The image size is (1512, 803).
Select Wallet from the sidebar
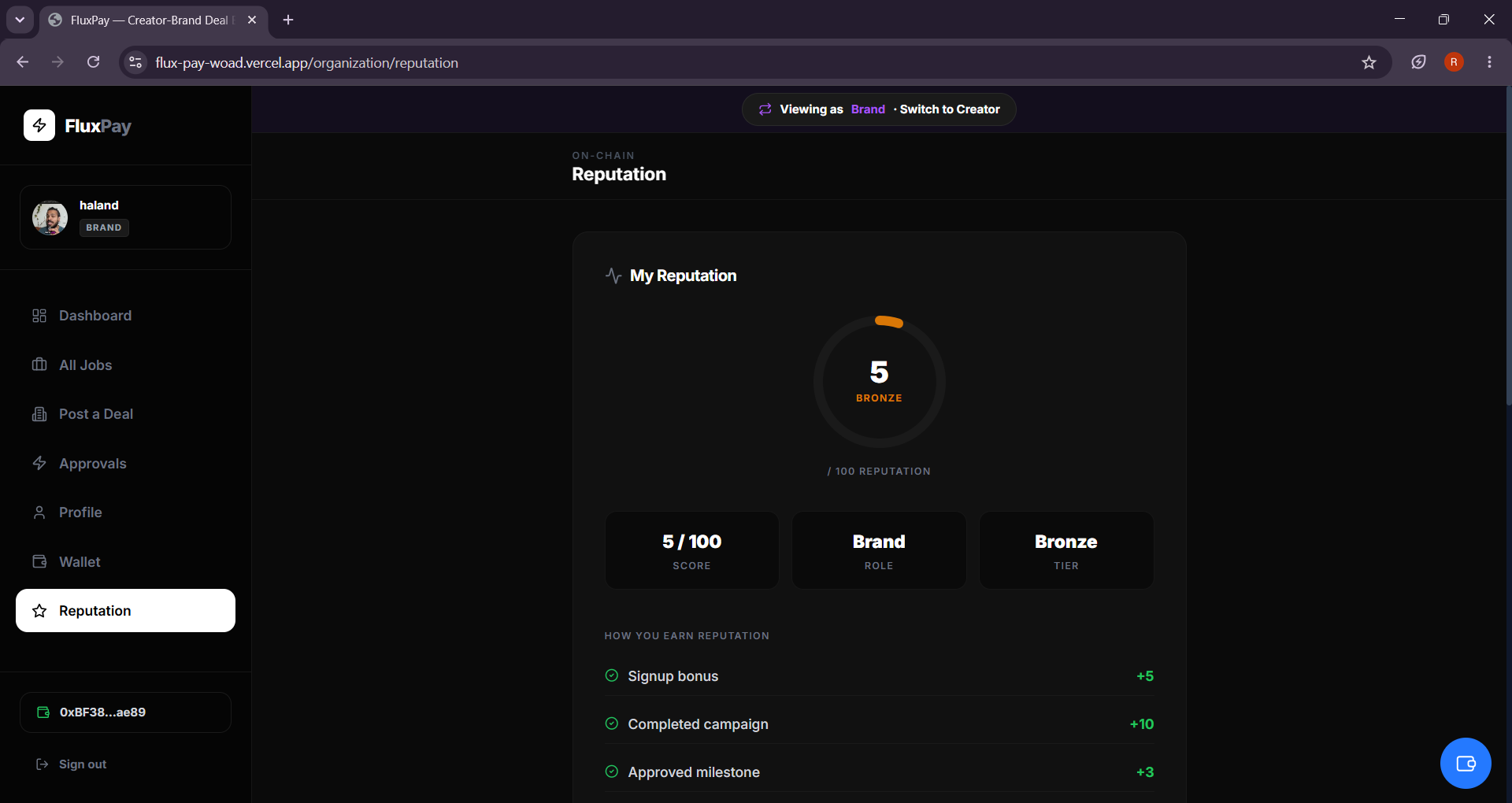coord(125,561)
